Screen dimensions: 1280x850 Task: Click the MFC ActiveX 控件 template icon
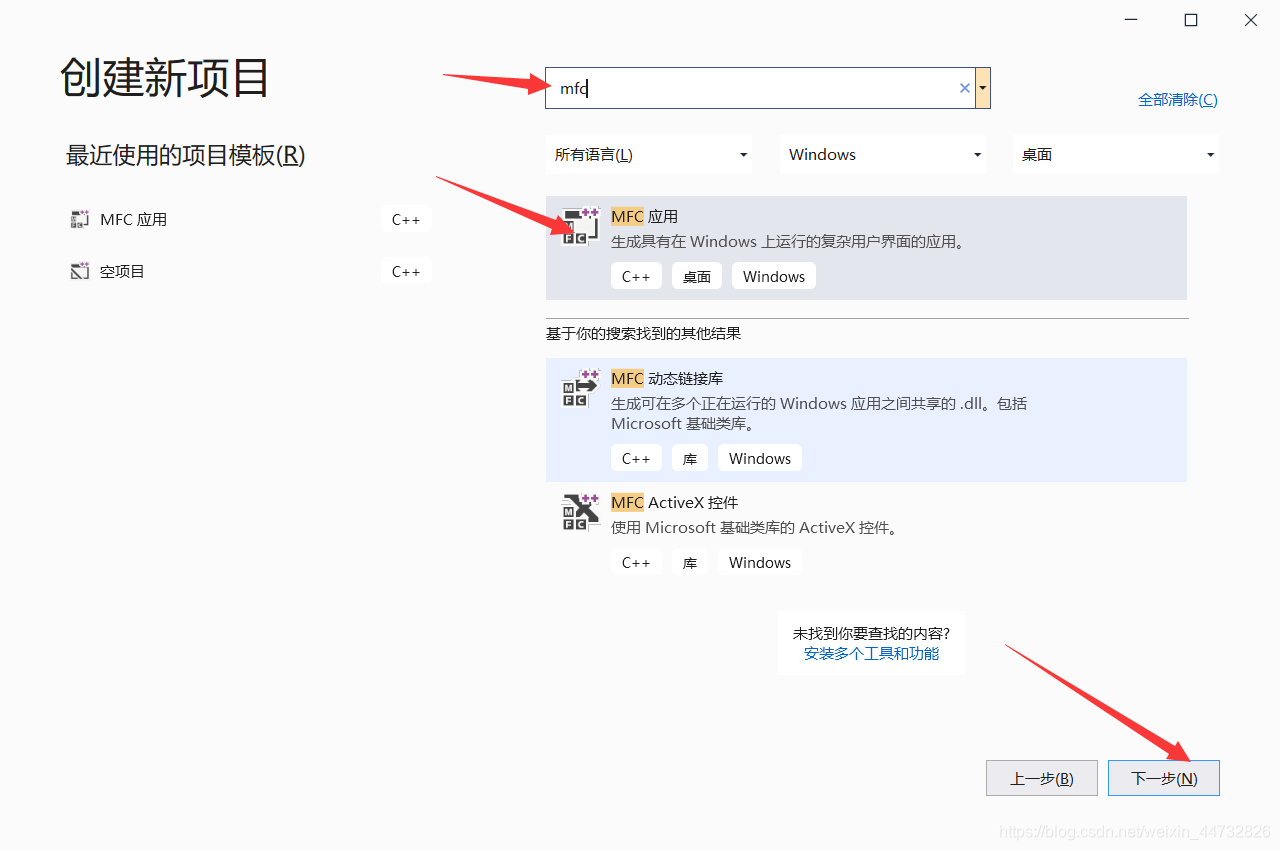click(580, 512)
